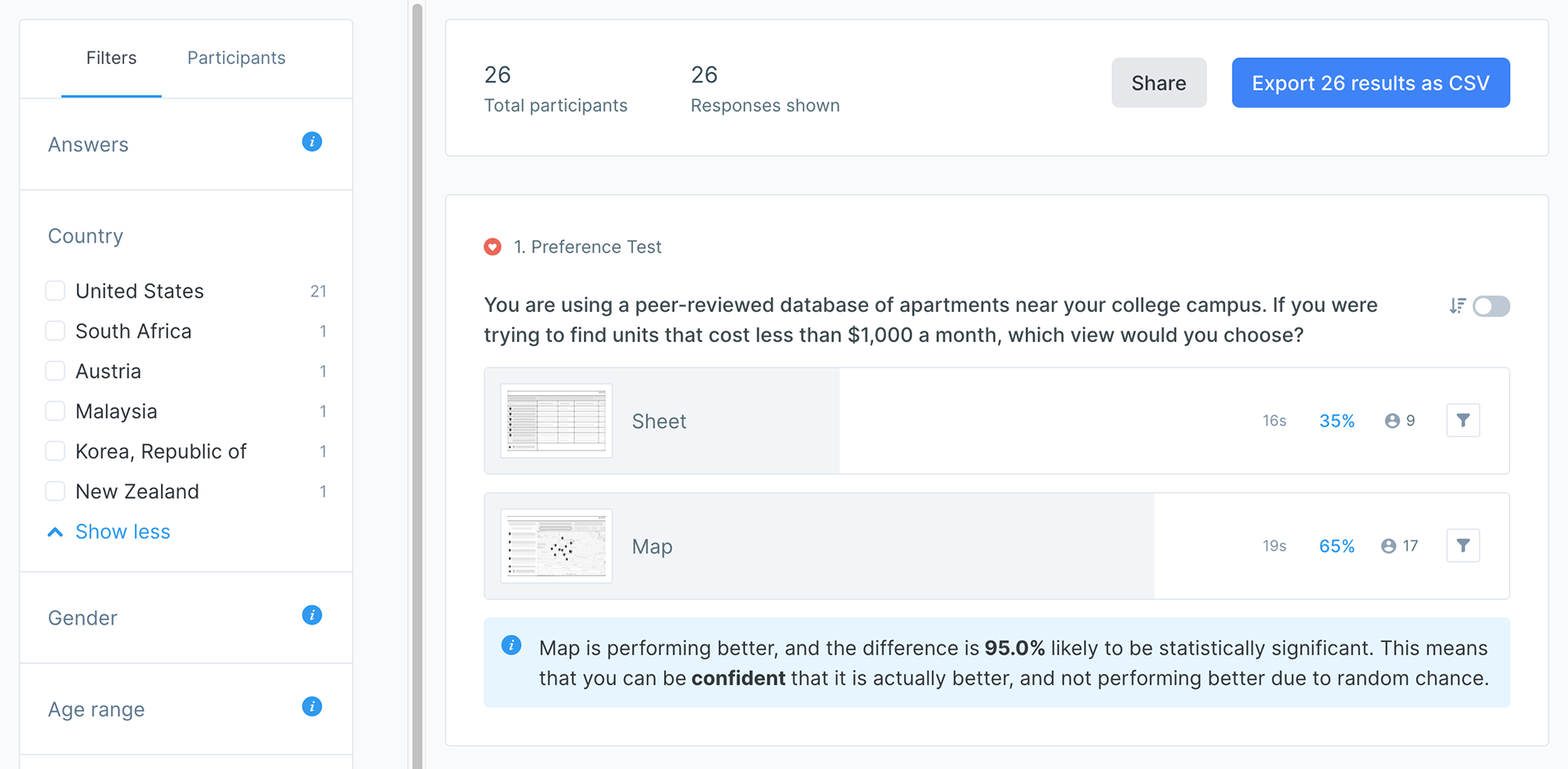This screenshot has width=1568, height=769.
Task: Switch to the Participants tab
Action: 236,58
